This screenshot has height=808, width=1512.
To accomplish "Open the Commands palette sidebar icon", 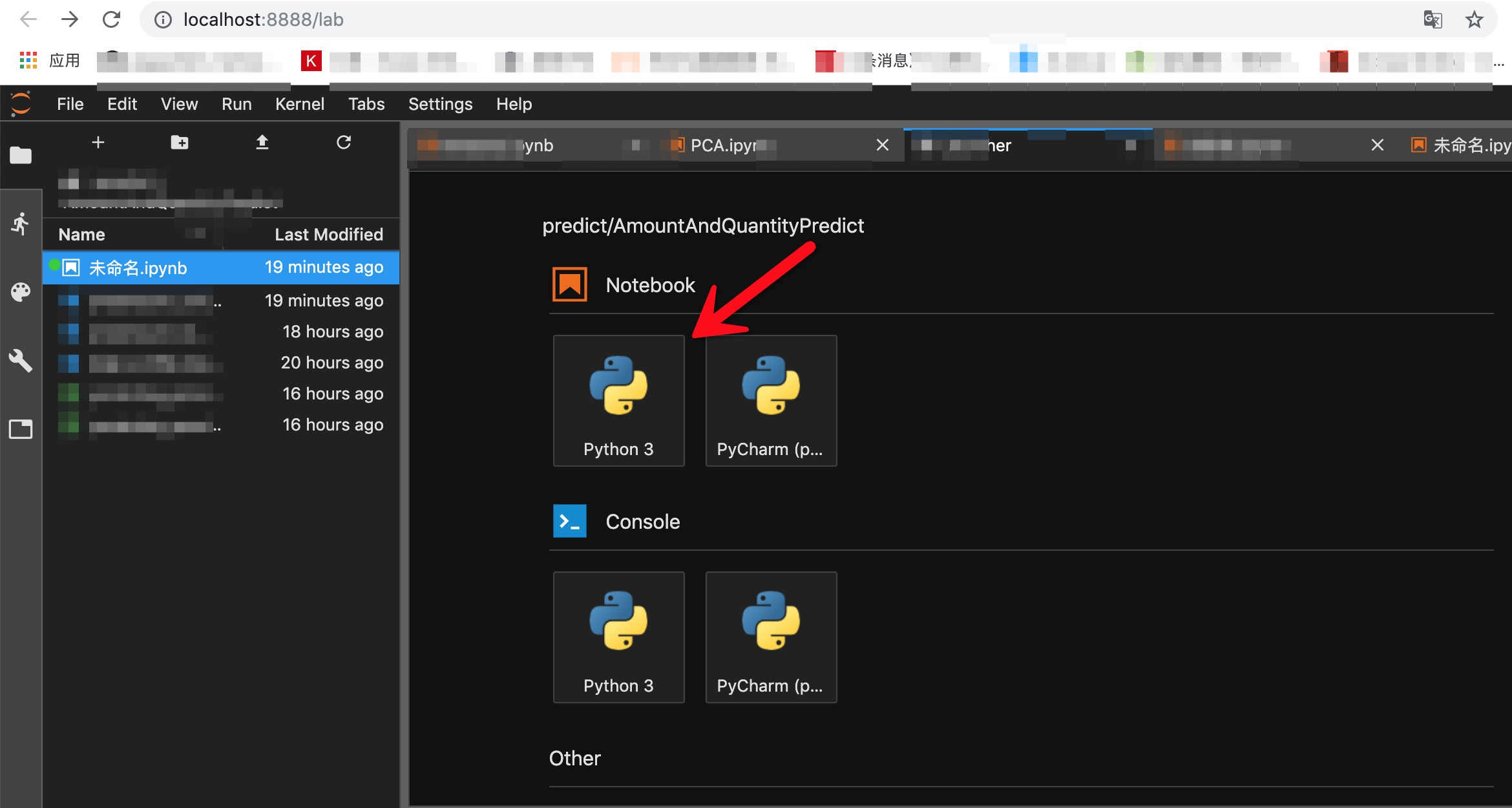I will coord(21,292).
